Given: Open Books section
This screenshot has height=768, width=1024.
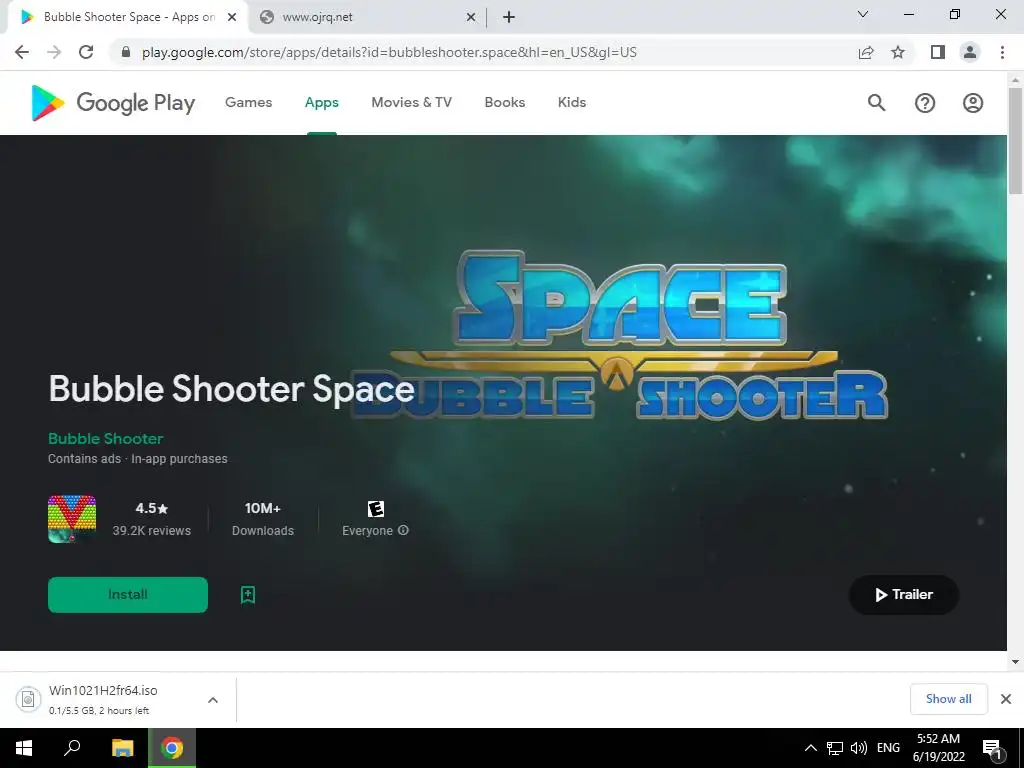Looking at the screenshot, I should [505, 103].
